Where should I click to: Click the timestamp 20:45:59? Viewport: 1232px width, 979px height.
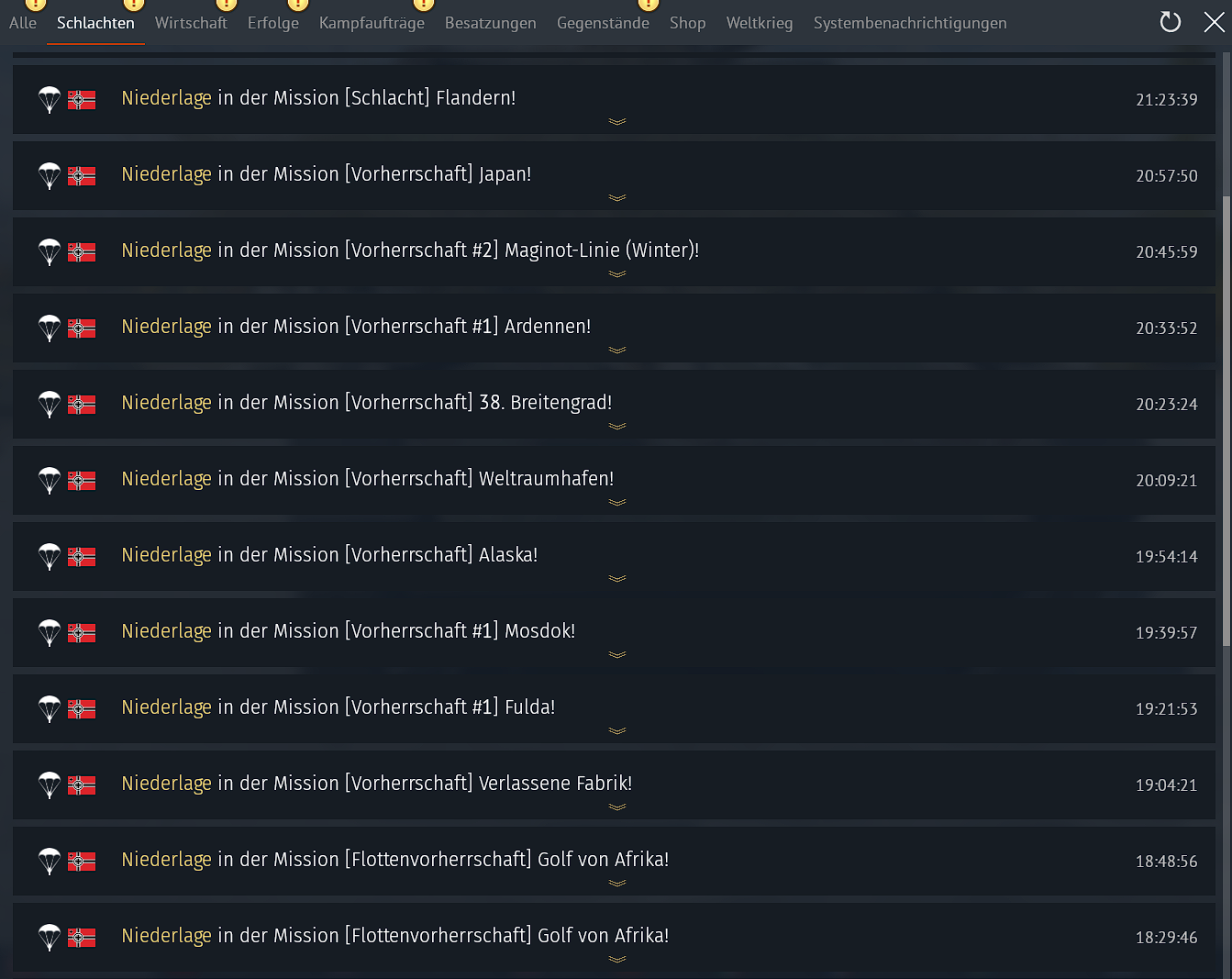coord(1167,251)
